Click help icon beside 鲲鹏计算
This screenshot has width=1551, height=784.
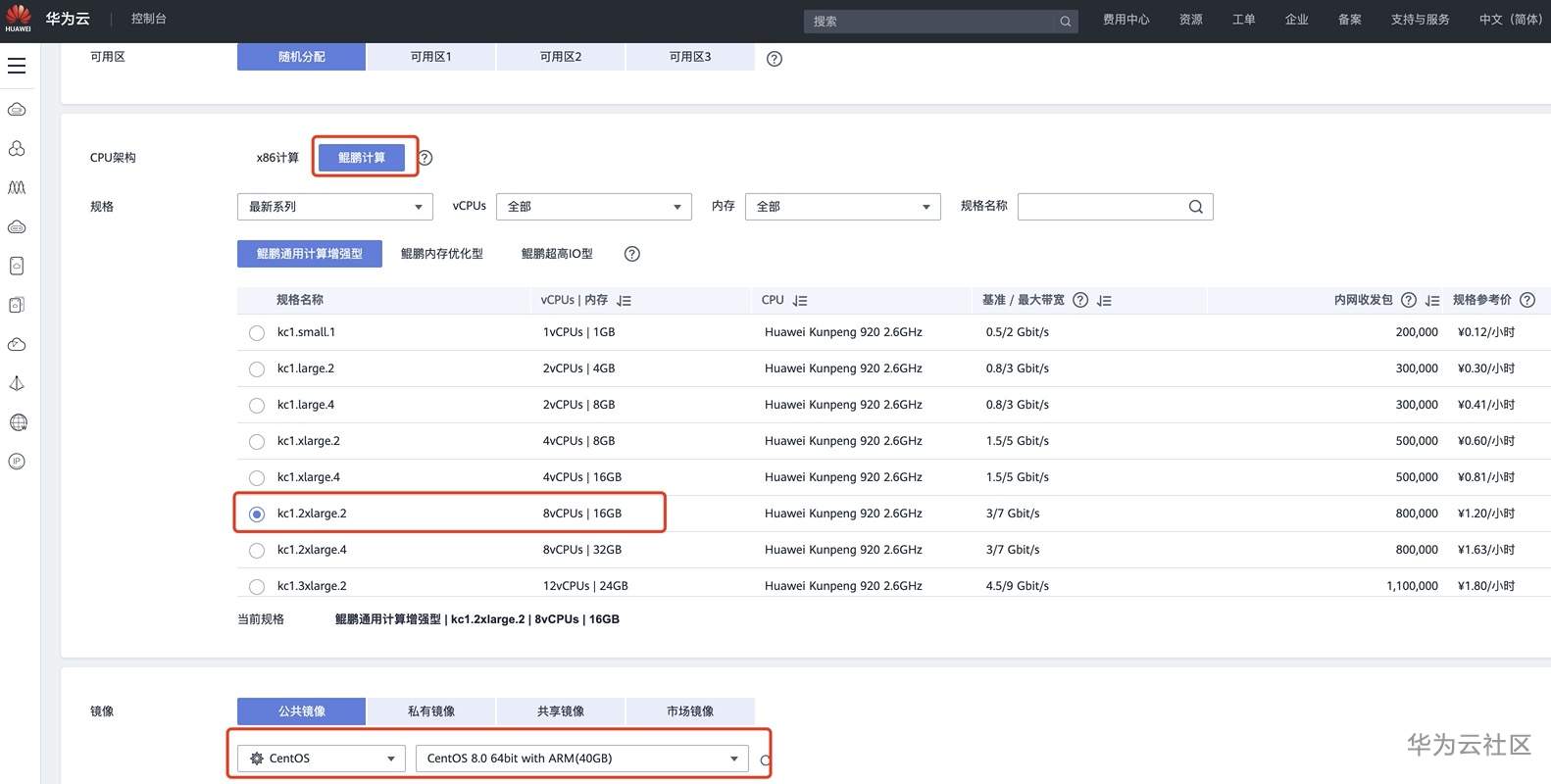(425, 158)
